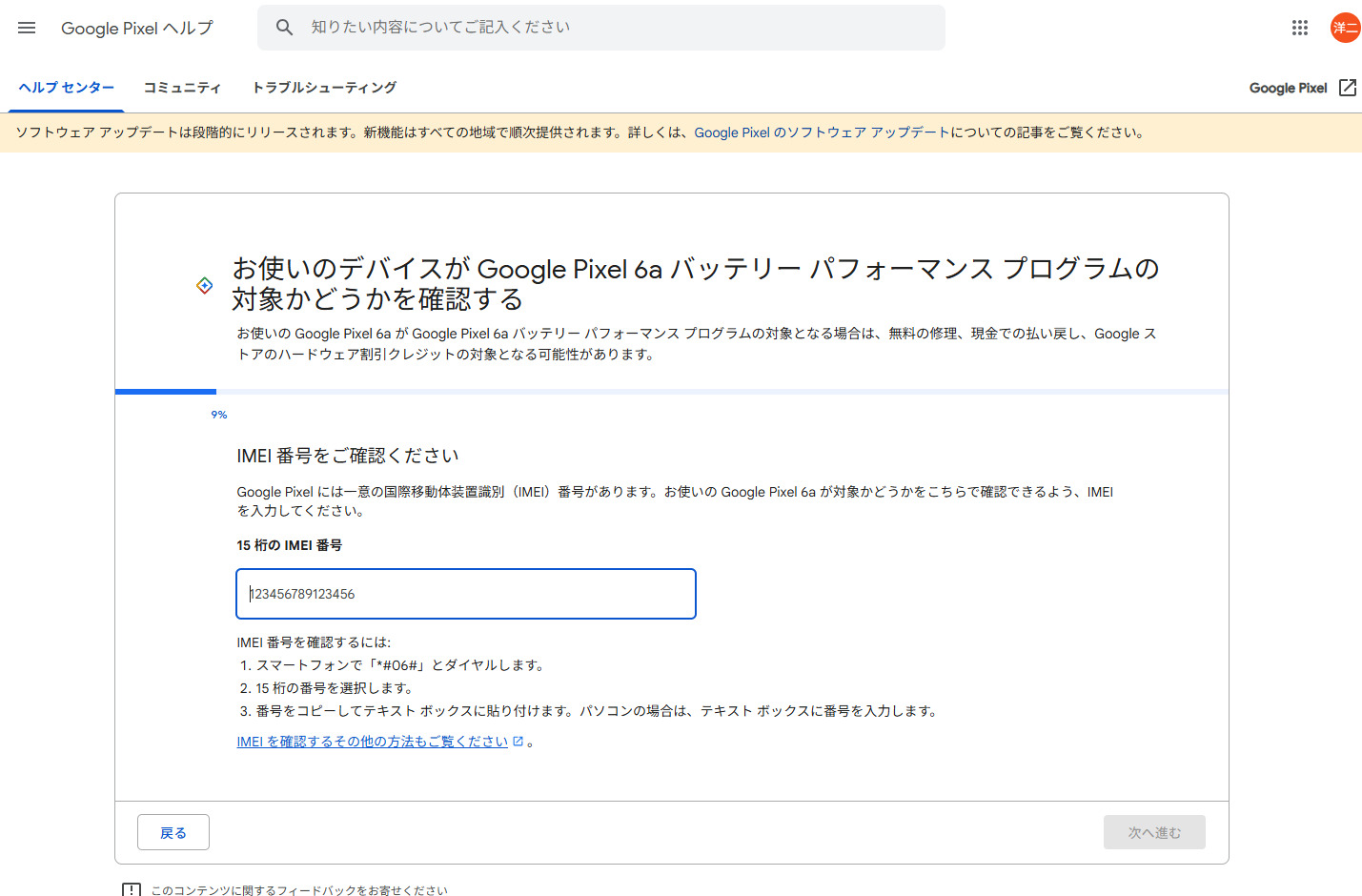Open the Google apps grid
1362x896 pixels.
click(1299, 28)
